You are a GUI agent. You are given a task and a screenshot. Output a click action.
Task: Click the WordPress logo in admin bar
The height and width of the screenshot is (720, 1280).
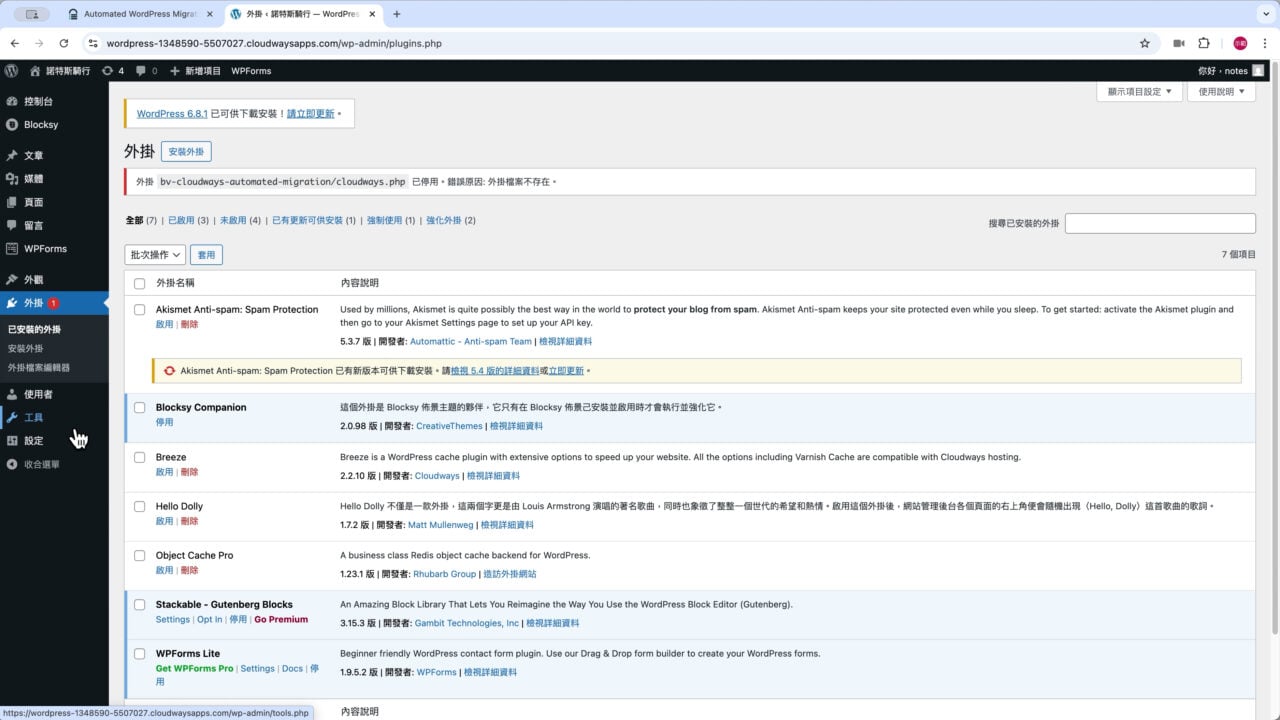coord(12,71)
